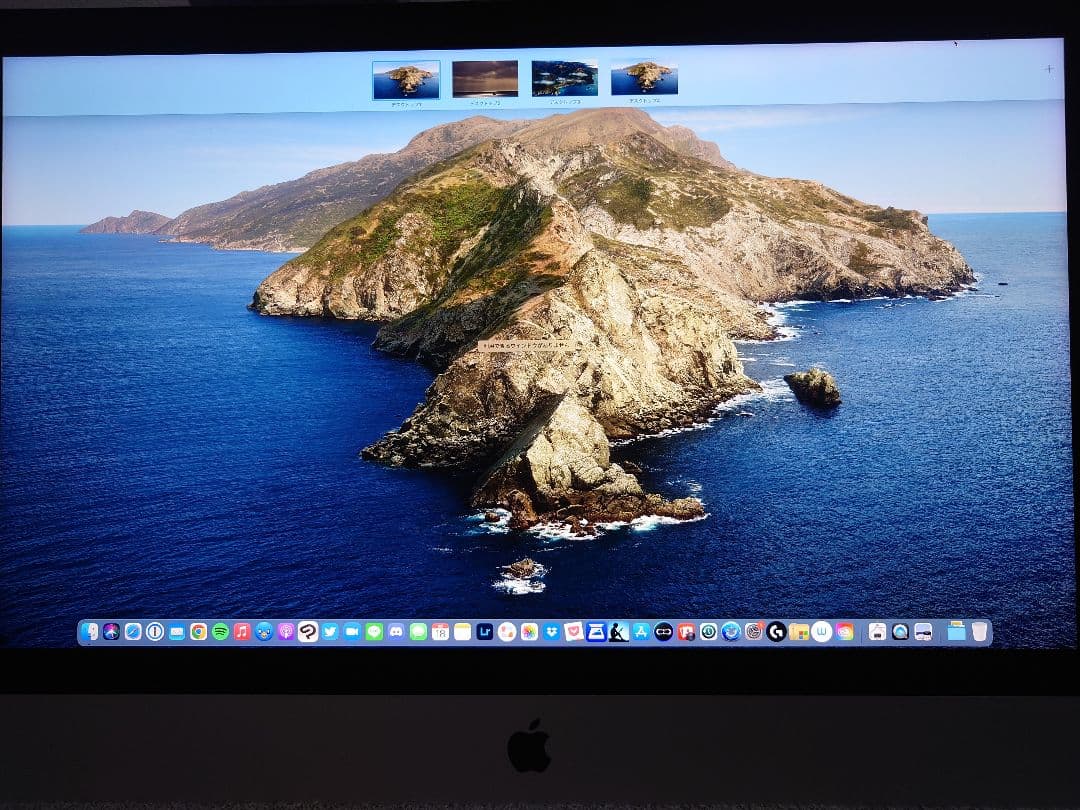Open Finder from the Dock

coord(90,632)
